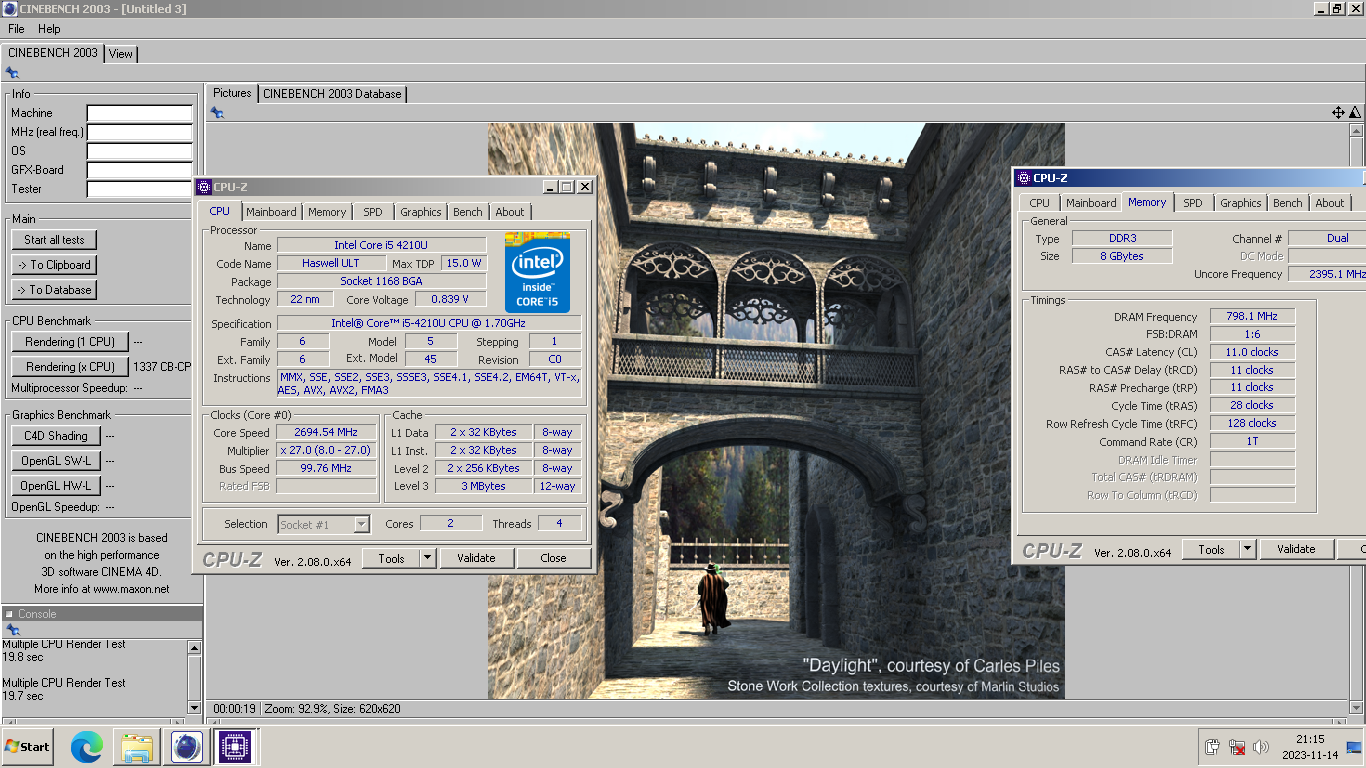Click the rendered Daylight picture
This screenshot has height=768, width=1366.
click(x=776, y=411)
